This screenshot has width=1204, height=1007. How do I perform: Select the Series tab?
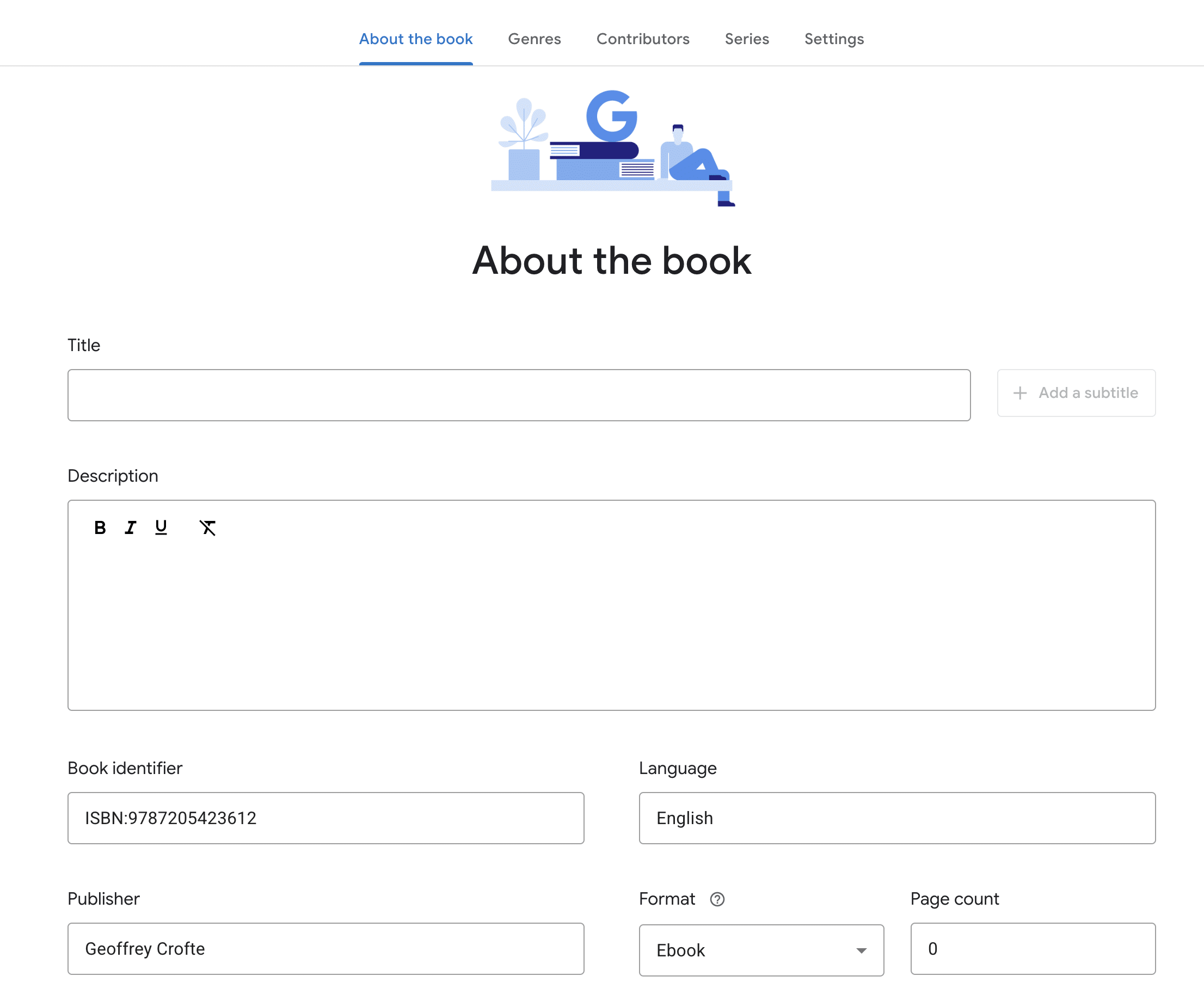746,39
